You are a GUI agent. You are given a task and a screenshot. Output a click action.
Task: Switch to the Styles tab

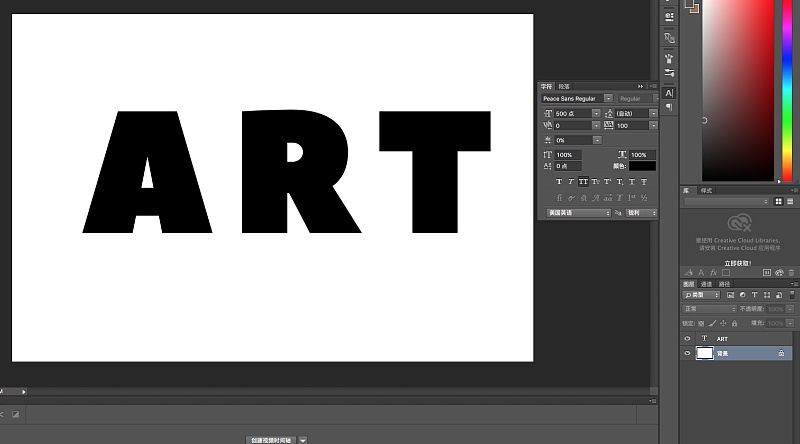[x=706, y=190]
